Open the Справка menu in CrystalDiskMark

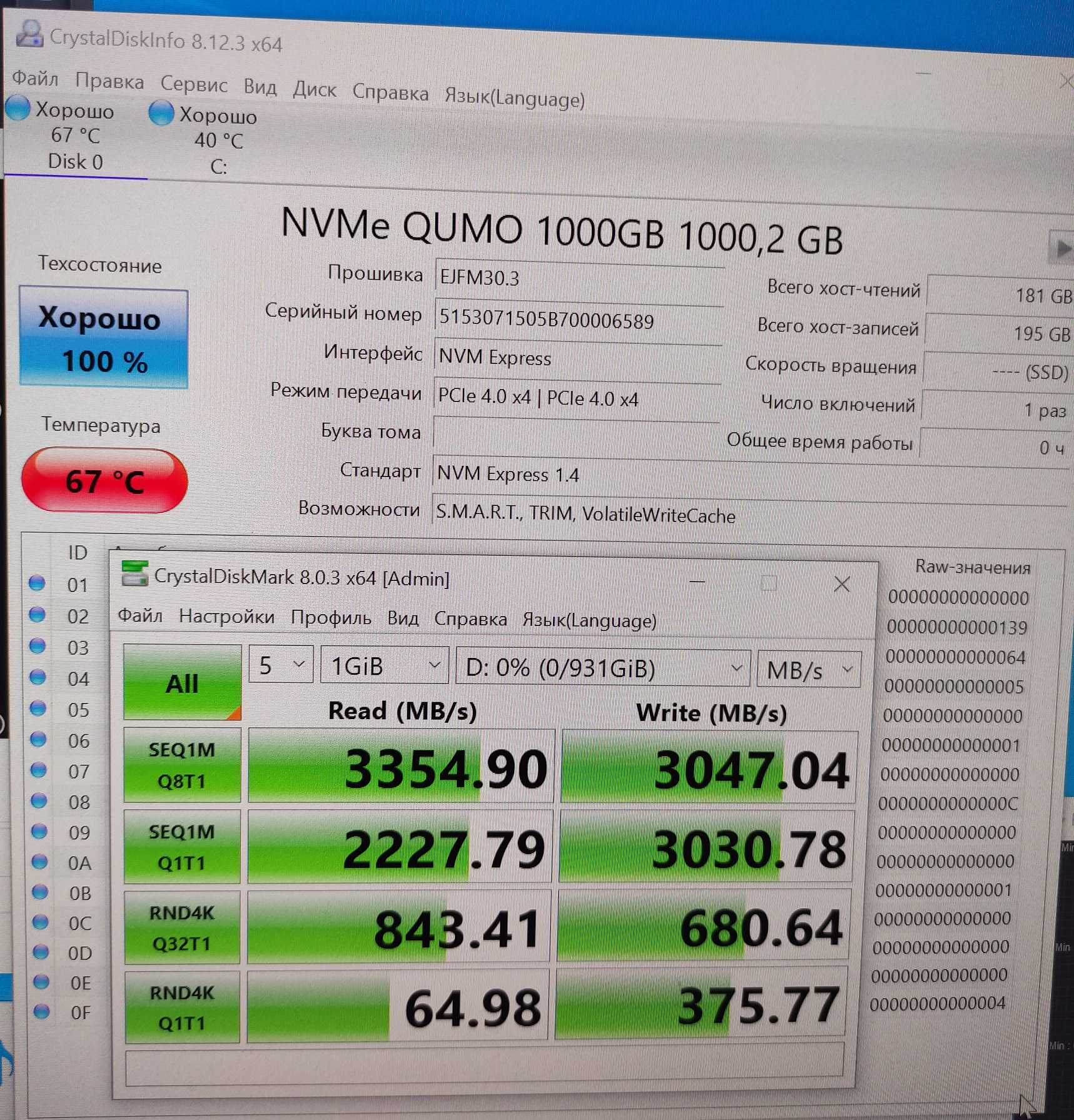click(x=470, y=620)
